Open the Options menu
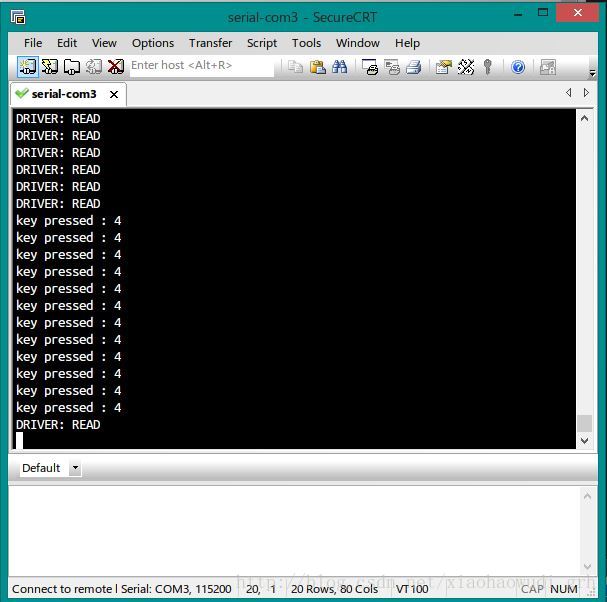 [153, 43]
